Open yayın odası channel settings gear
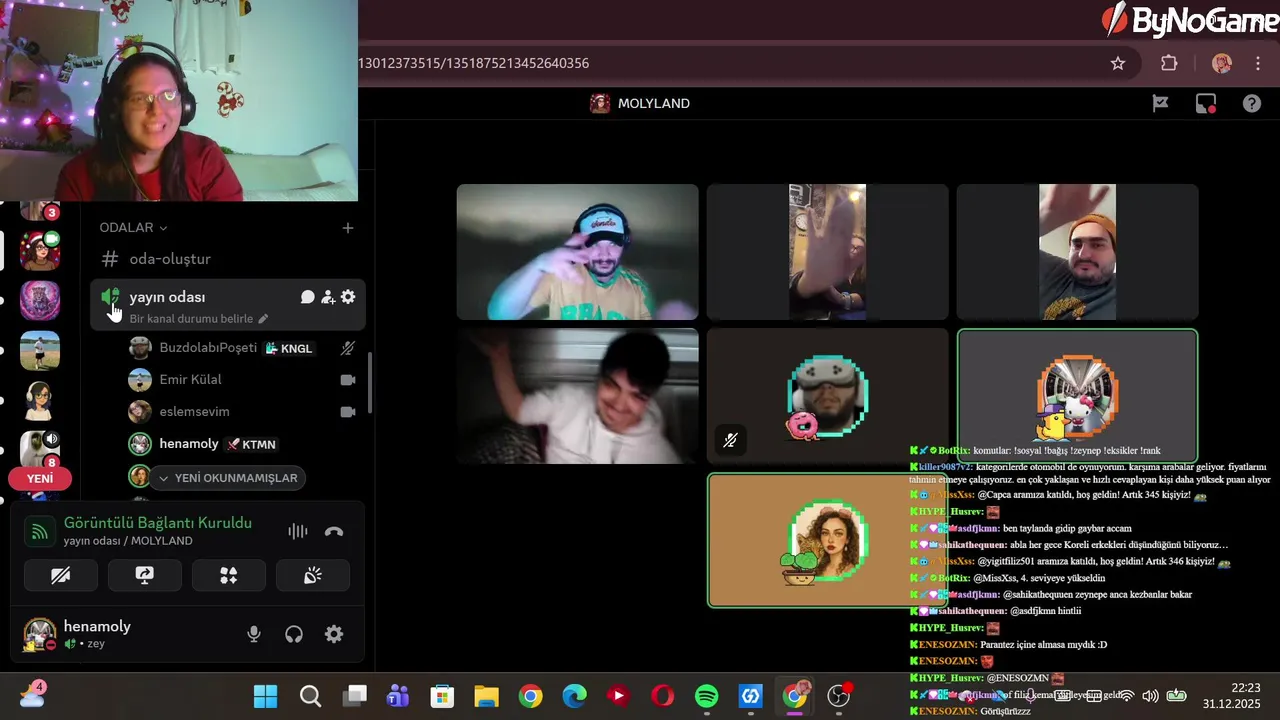This screenshot has height=720, width=1280. (x=348, y=297)
